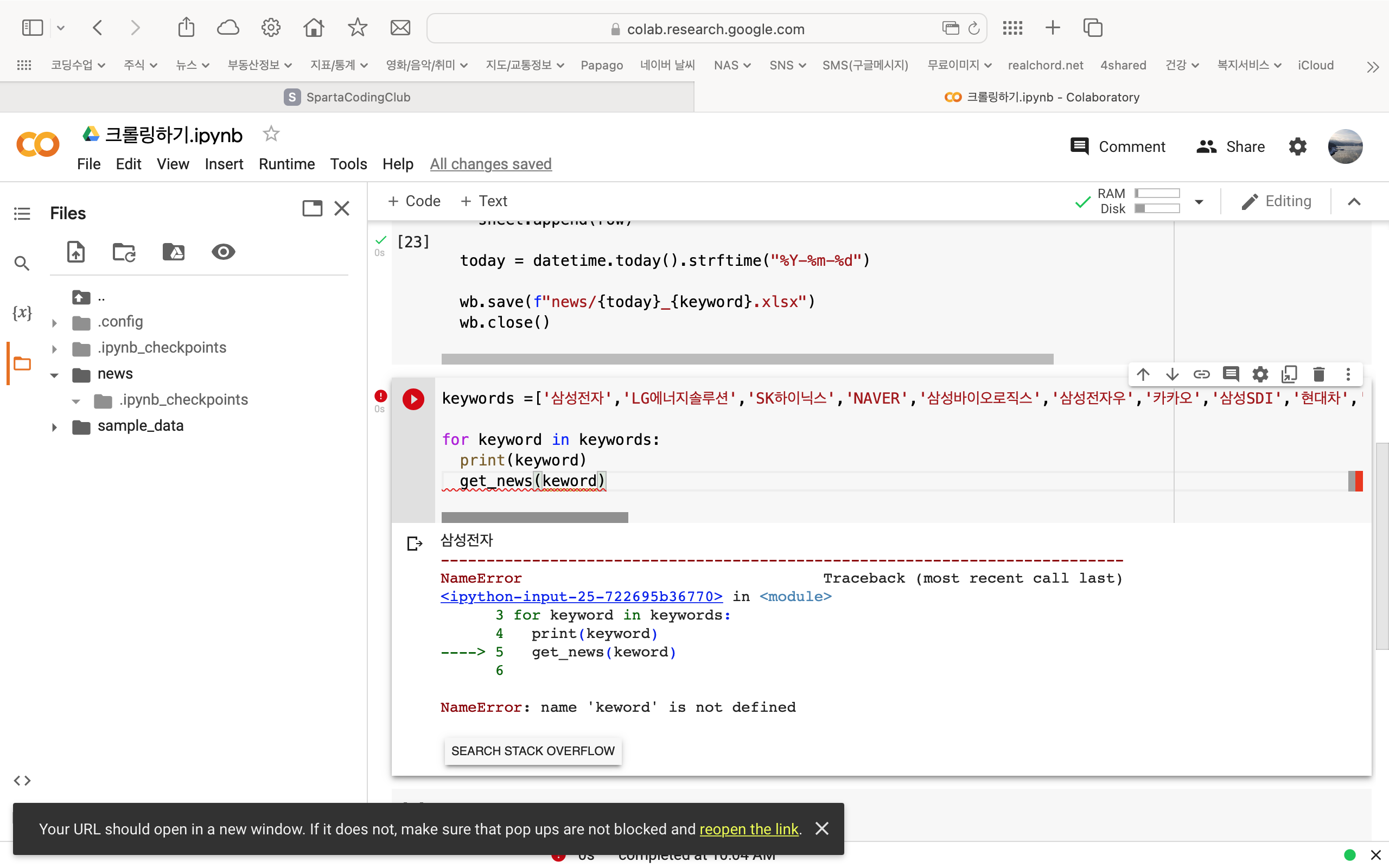Open the user account avatar
1389x868 pixels.
click(x=1345, y=146)
